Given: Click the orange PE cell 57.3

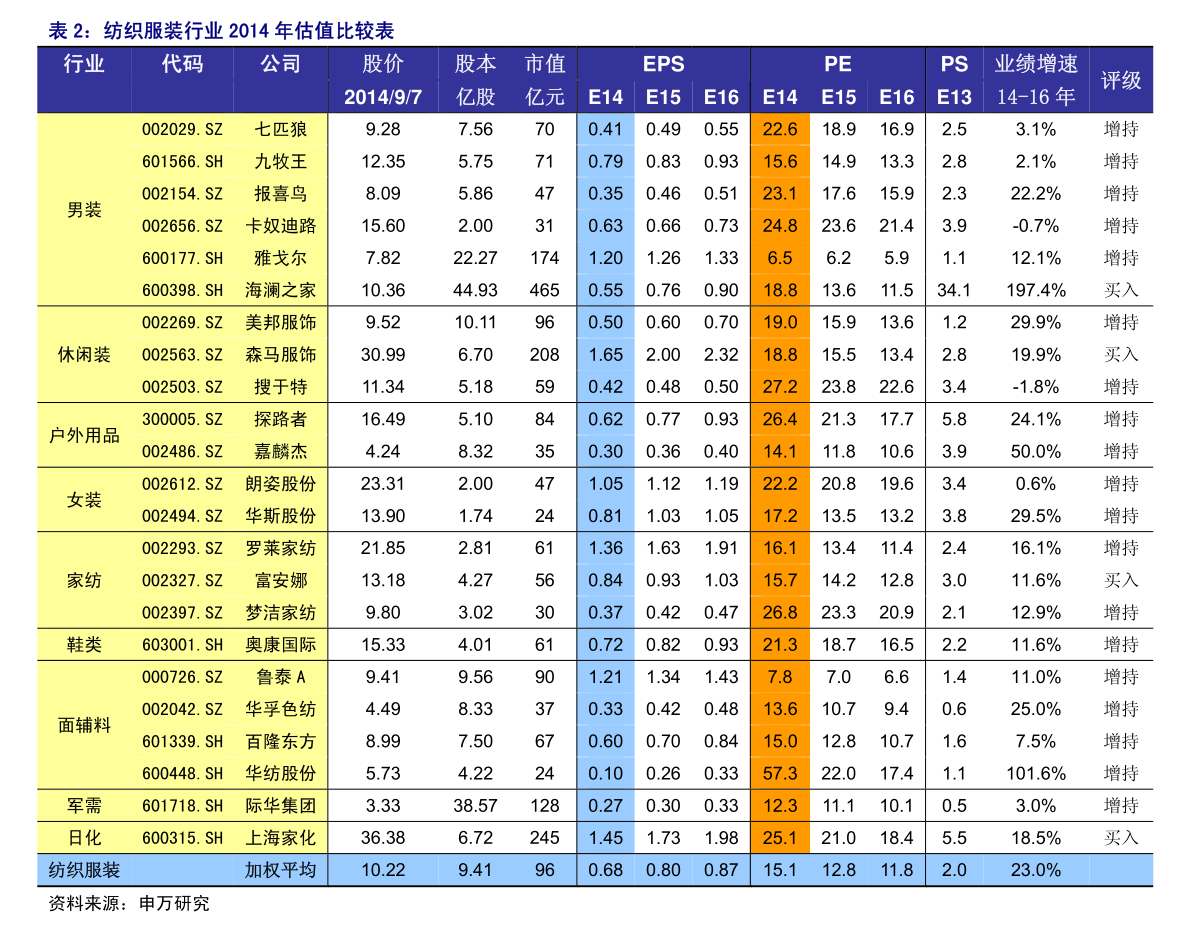Looking at the screenshot, I should pos(780,773).
